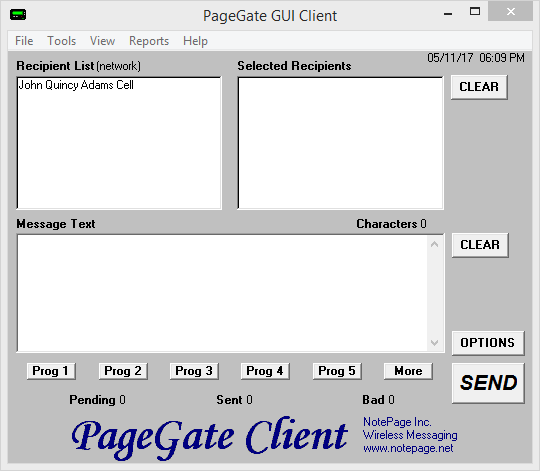
Task: Insert the Prog 4 preset message
Action: pyautogui.click(x=265, y=371)
